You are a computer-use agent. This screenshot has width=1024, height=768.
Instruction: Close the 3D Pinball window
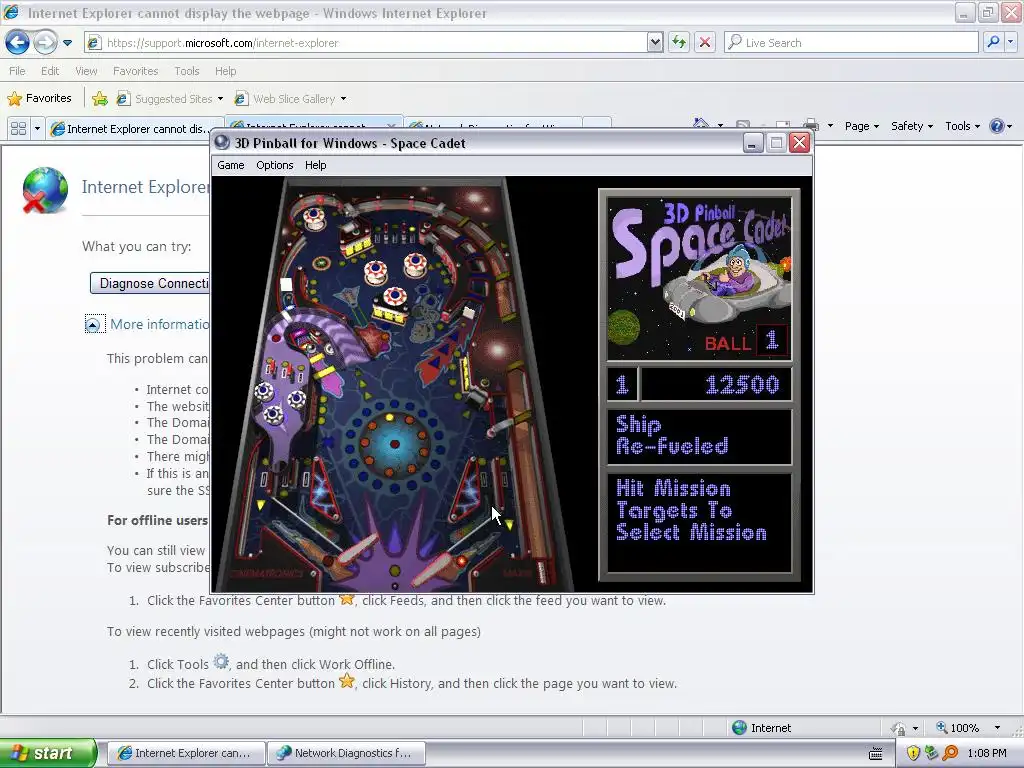coord(799,143)
